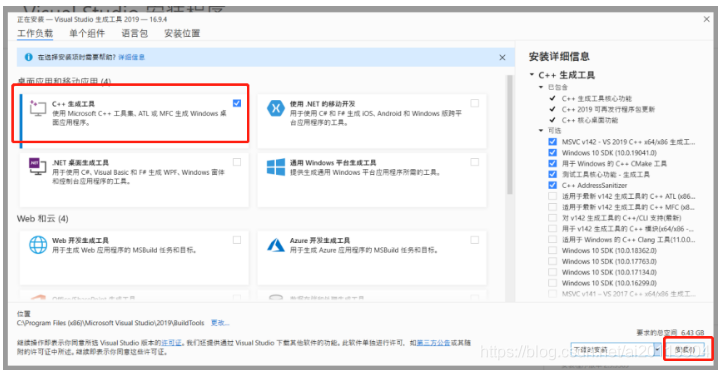Image resolution: width=719 pixels, height=370 pixels.
Task: Click the 通用 Windows 平台生成工具 logo icon
Action: click(276, 167)
